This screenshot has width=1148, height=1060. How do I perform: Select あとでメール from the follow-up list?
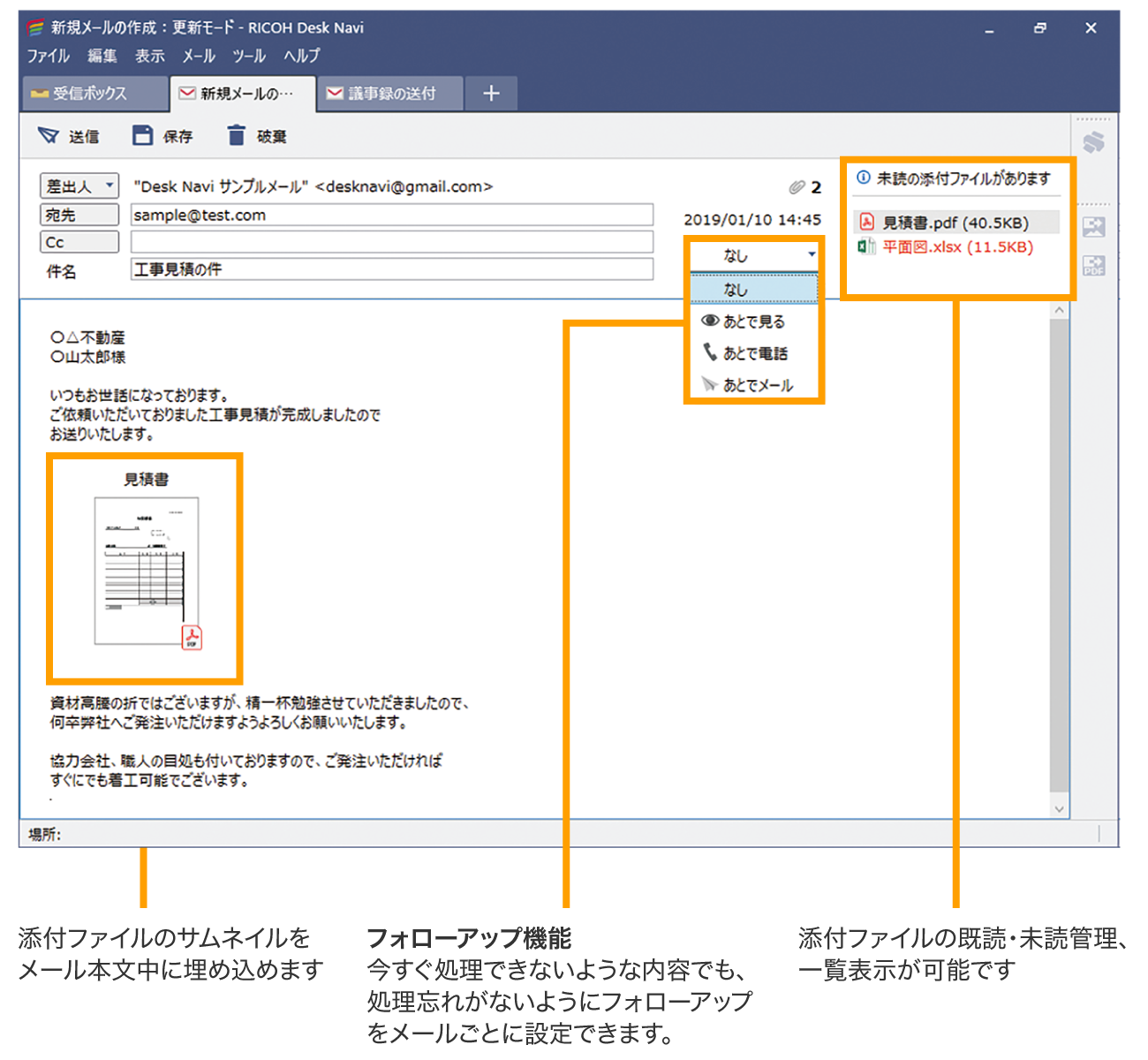[757, 384]
